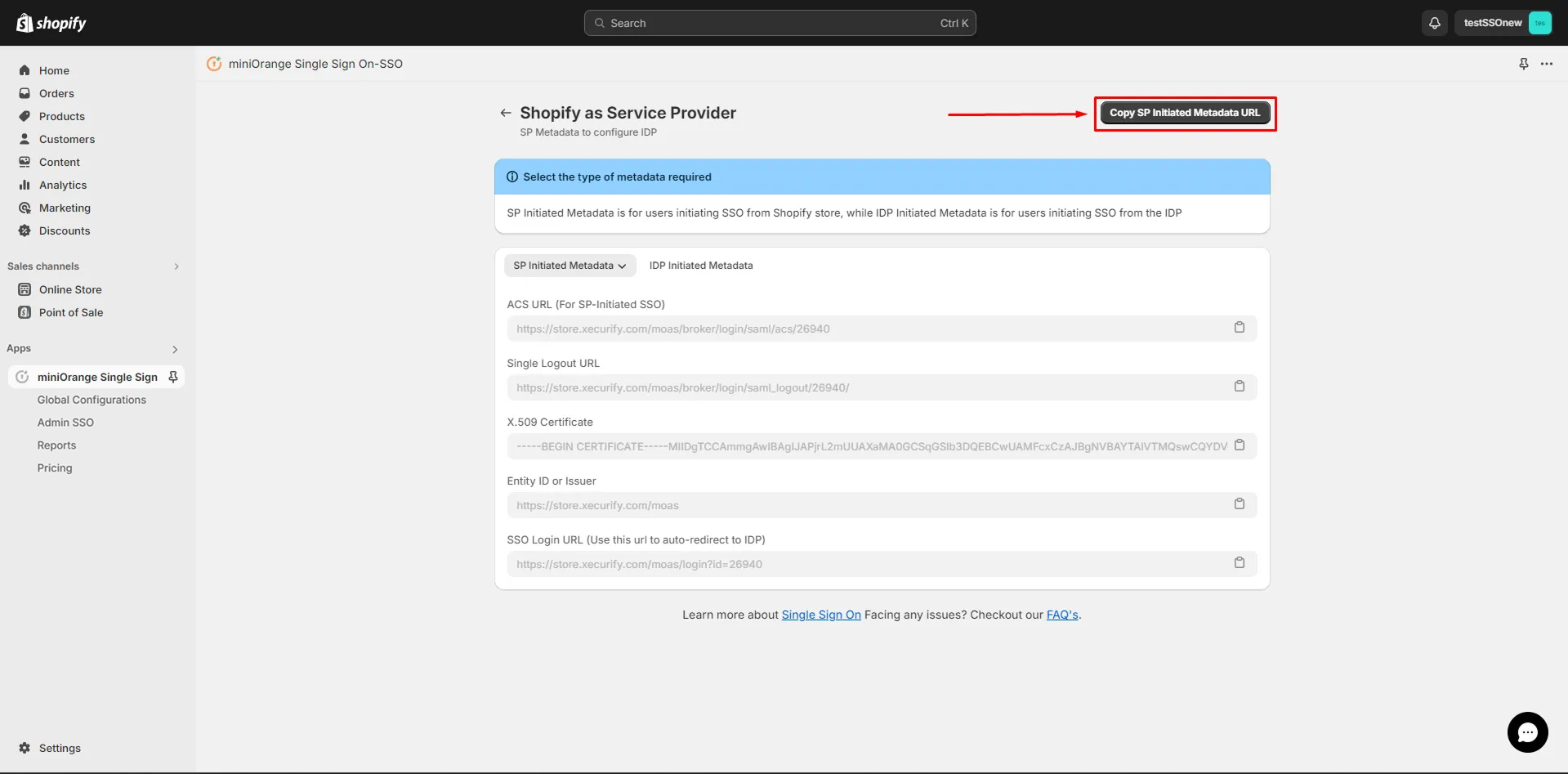Image resolution: width=1568 pixels, height=774 pixels.
Task: Expand the Sales channels section
Action: [x=176, y=266]
